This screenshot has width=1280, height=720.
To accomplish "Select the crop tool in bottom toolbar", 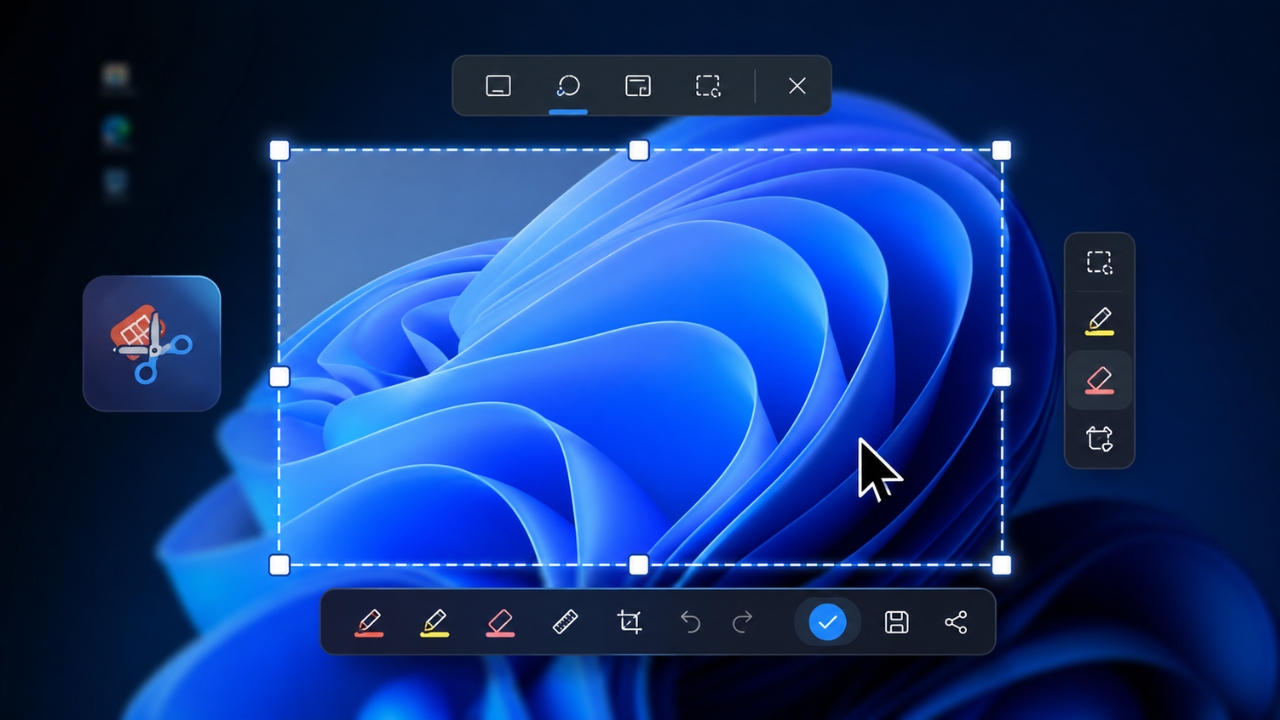I will pyautogui.click(x=629, y=623).
